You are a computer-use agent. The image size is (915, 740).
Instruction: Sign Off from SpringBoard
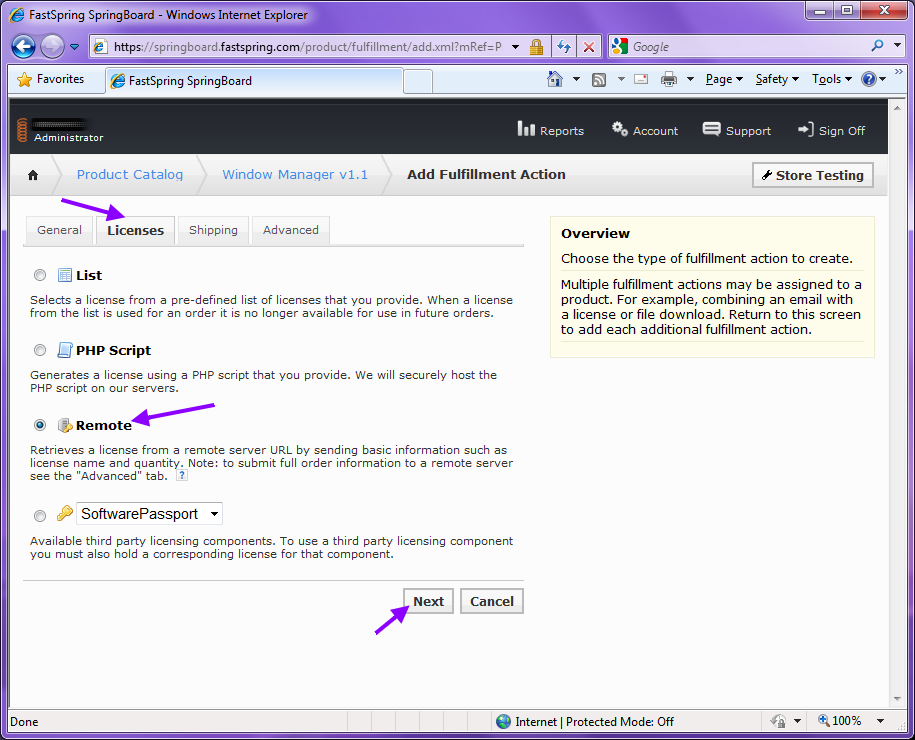832,130
